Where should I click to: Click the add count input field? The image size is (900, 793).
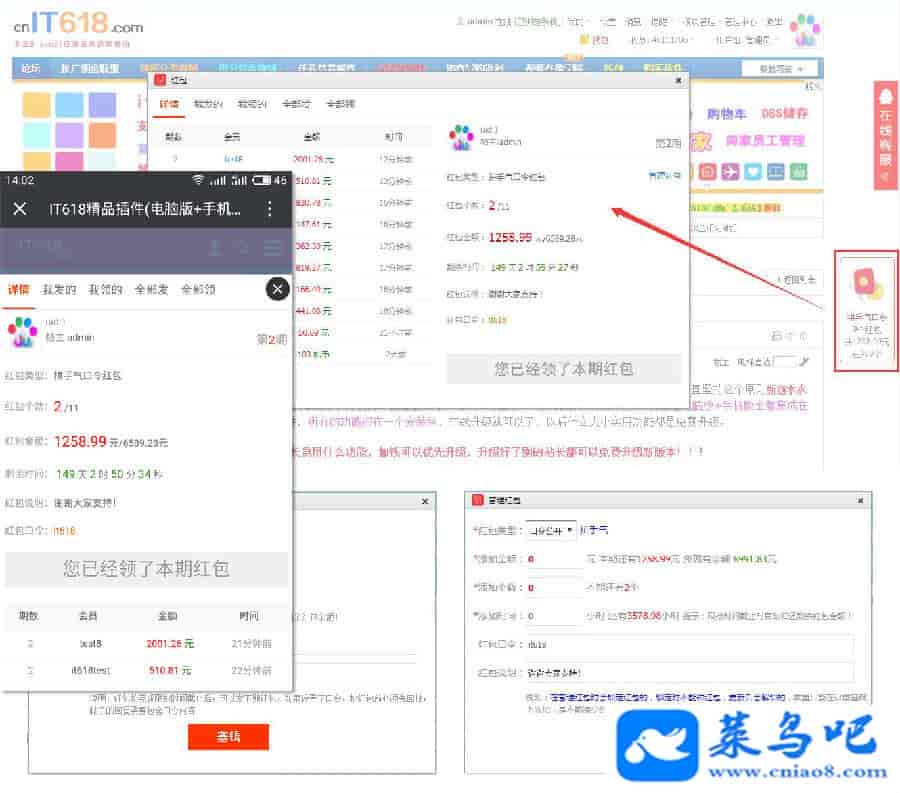point(554,588)
